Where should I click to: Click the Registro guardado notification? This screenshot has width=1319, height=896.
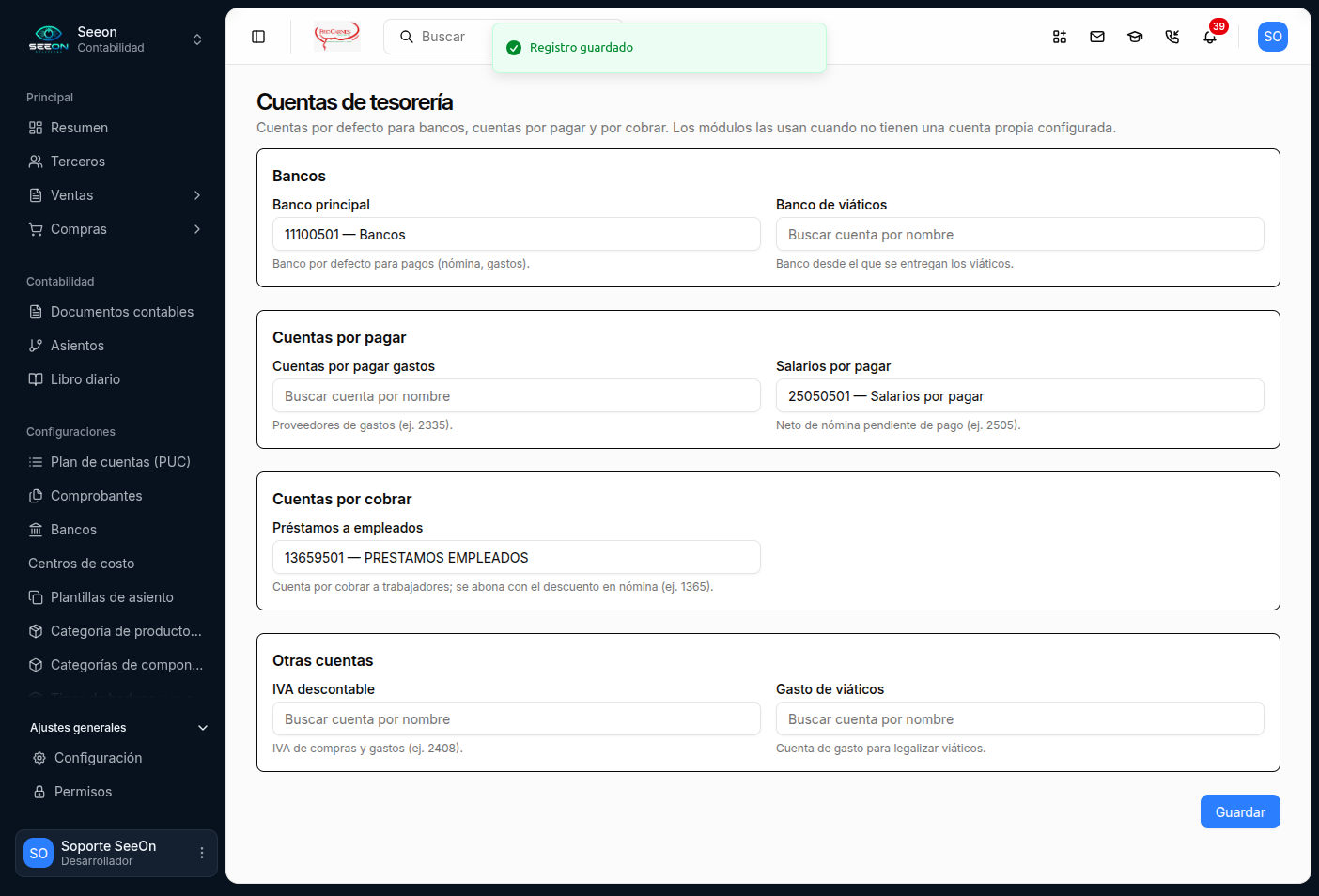(x=659, y=48)
